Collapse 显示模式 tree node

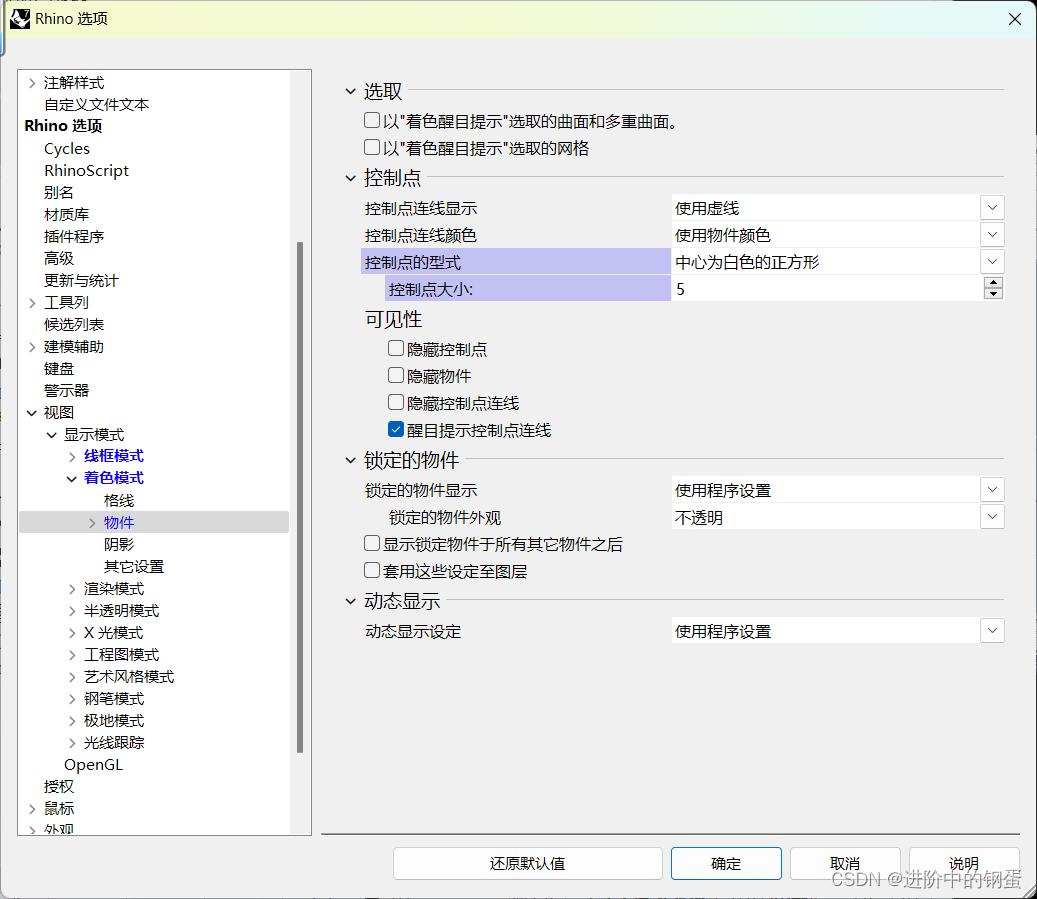[52, 435]
